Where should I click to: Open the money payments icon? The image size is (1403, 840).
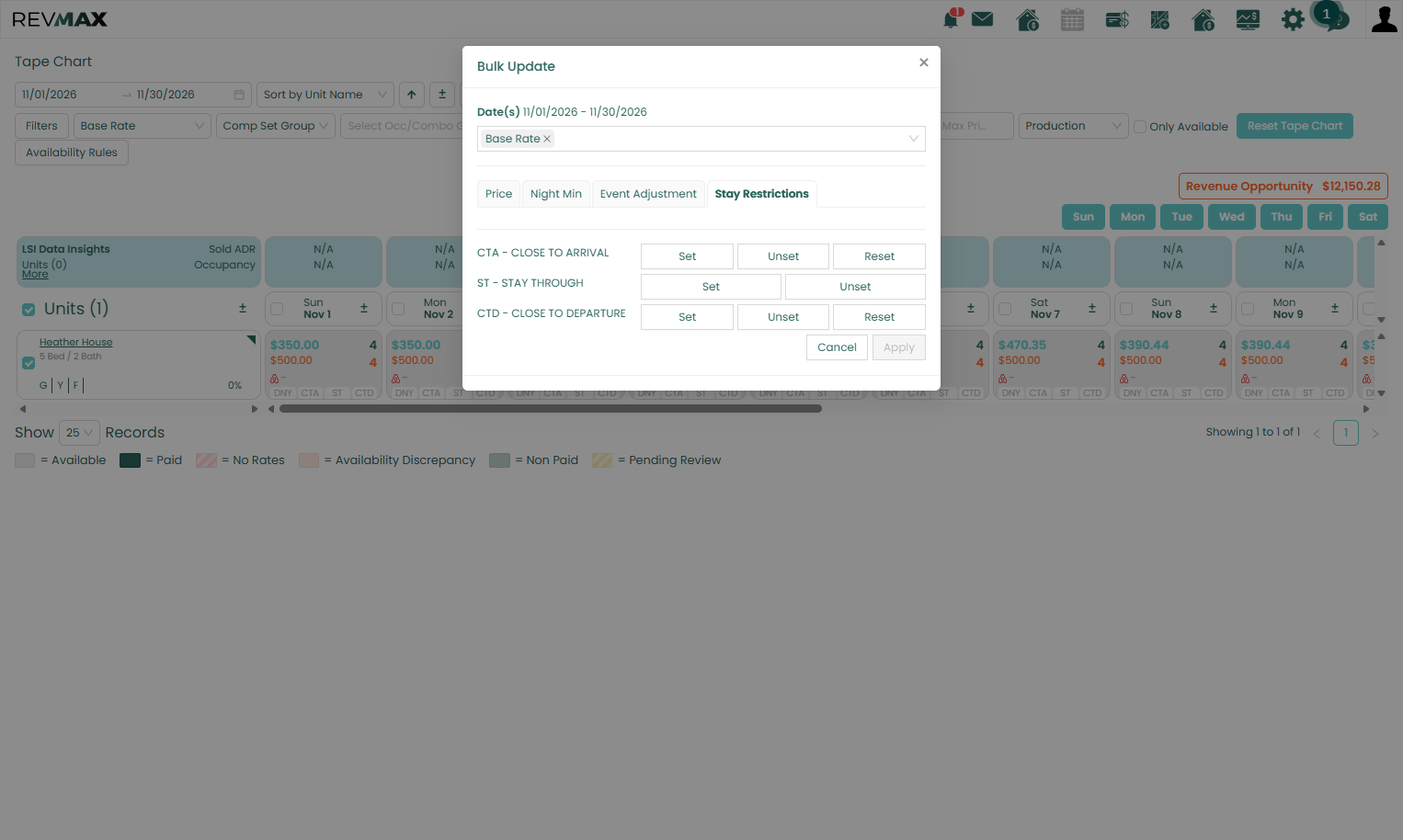pos(1117,19)
